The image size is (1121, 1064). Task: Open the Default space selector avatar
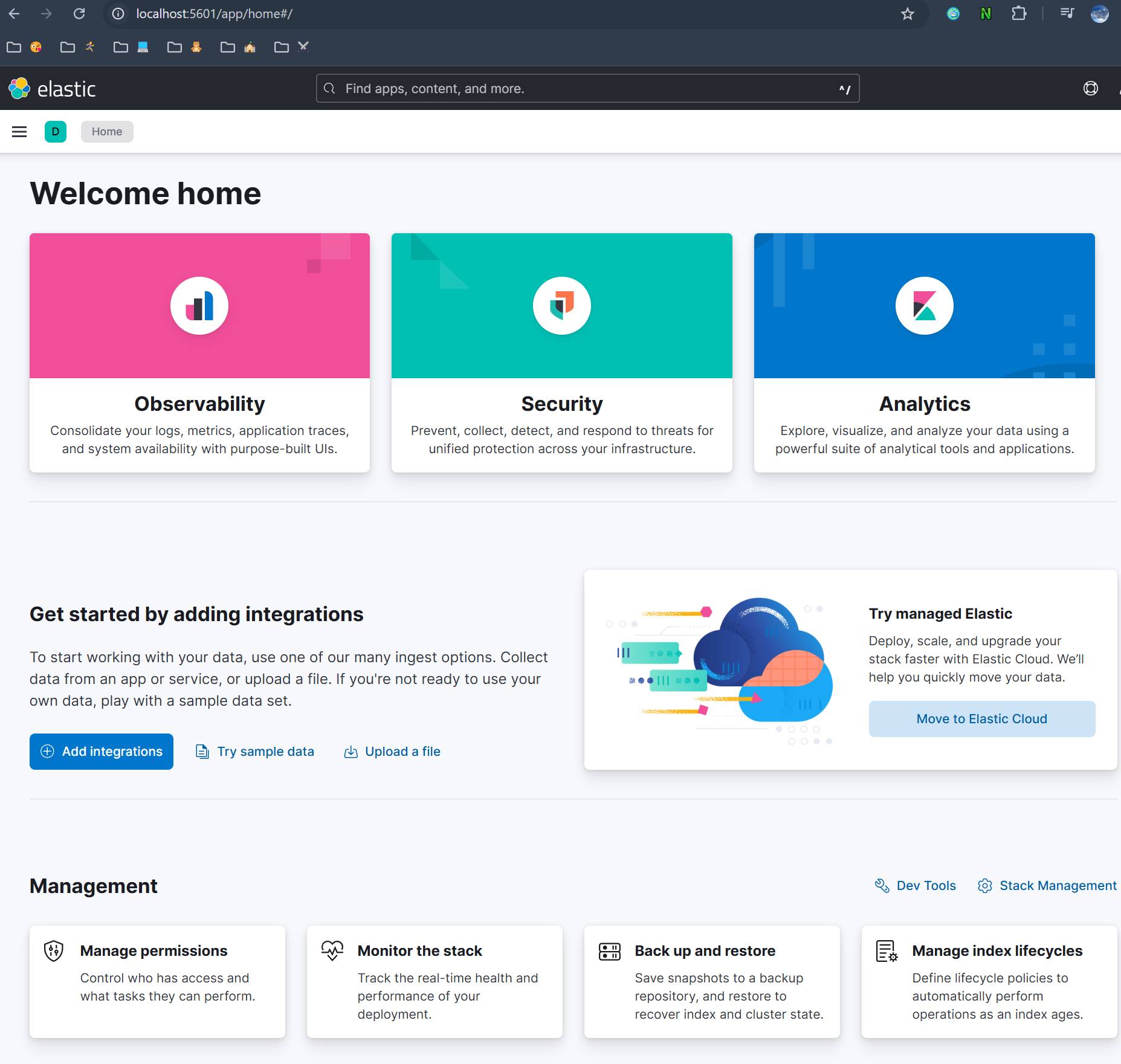pos(56,132)
